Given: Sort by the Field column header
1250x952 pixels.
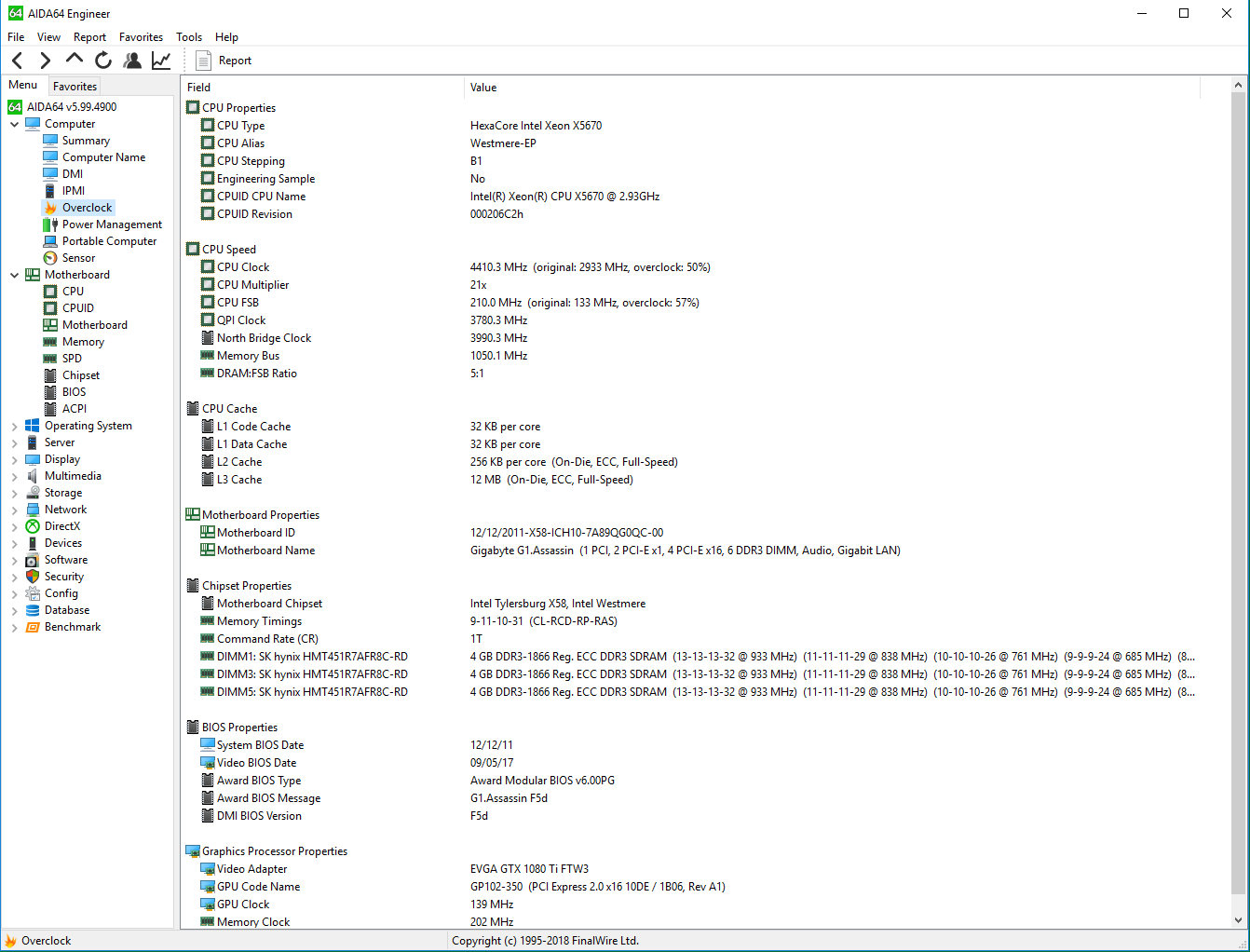Looking at the screenshot, I should (x=322, y=88).
